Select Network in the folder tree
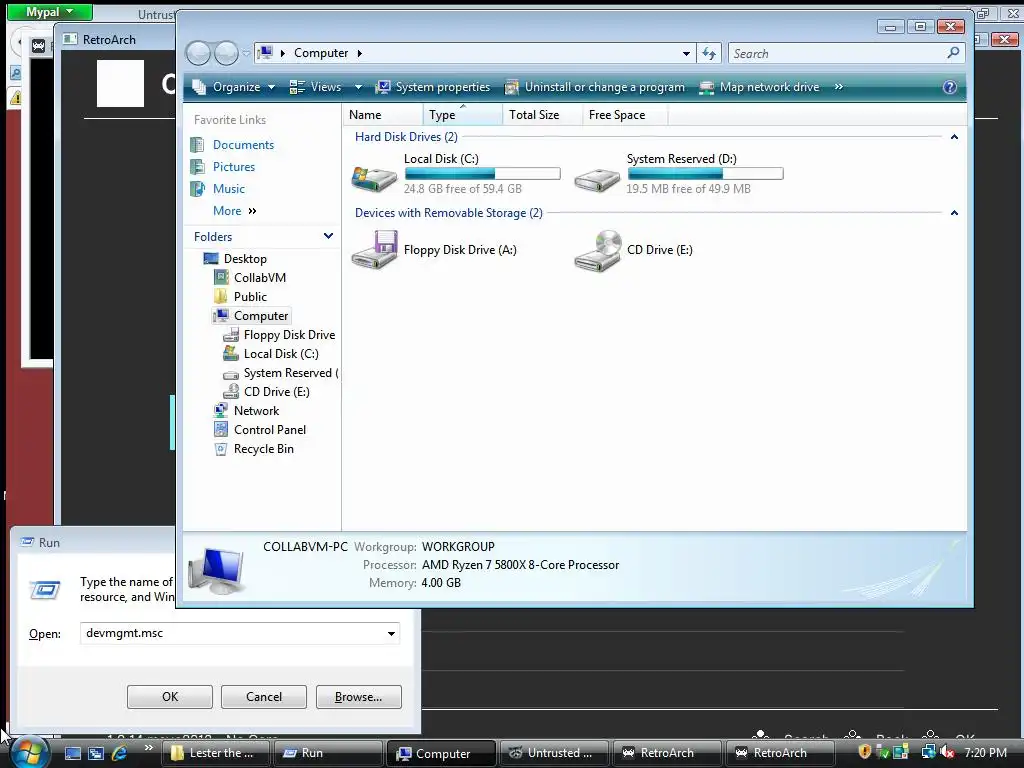 (x=256, y=411)
